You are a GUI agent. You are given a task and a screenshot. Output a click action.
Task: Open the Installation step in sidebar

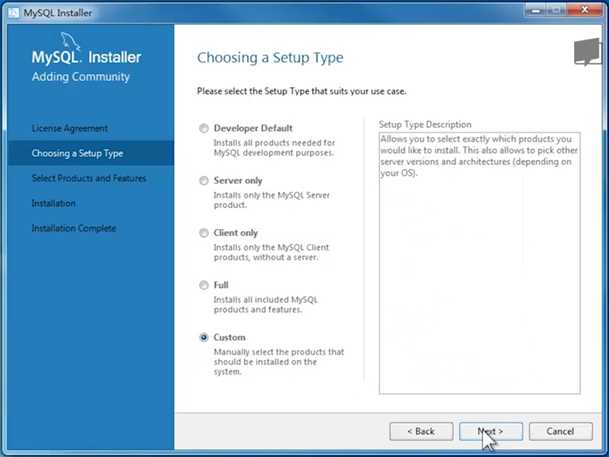coord(54,203)
